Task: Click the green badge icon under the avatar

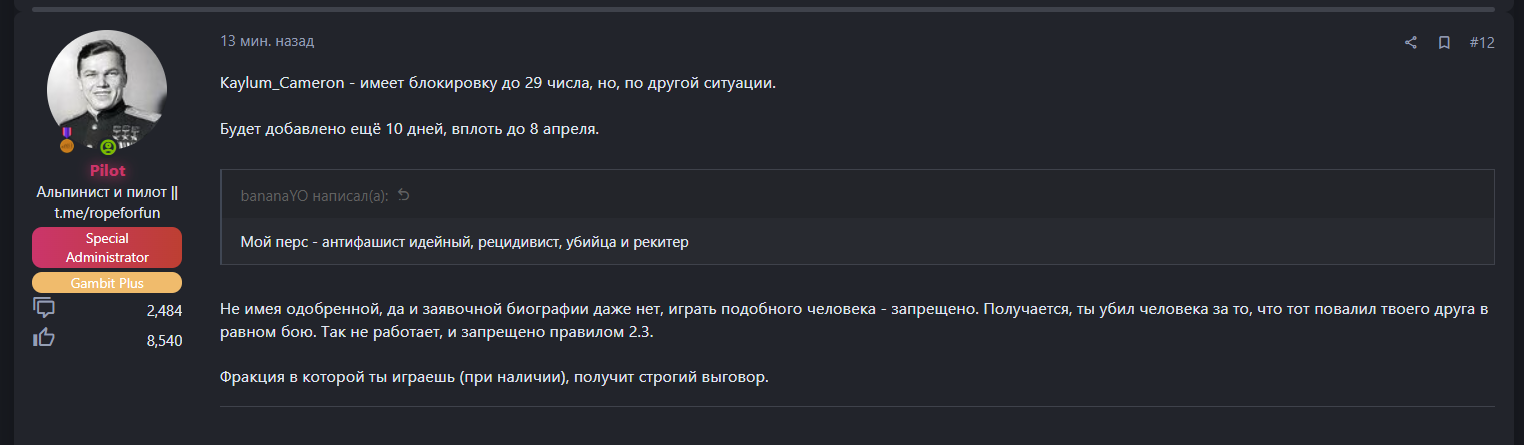Action: point(107,146)
